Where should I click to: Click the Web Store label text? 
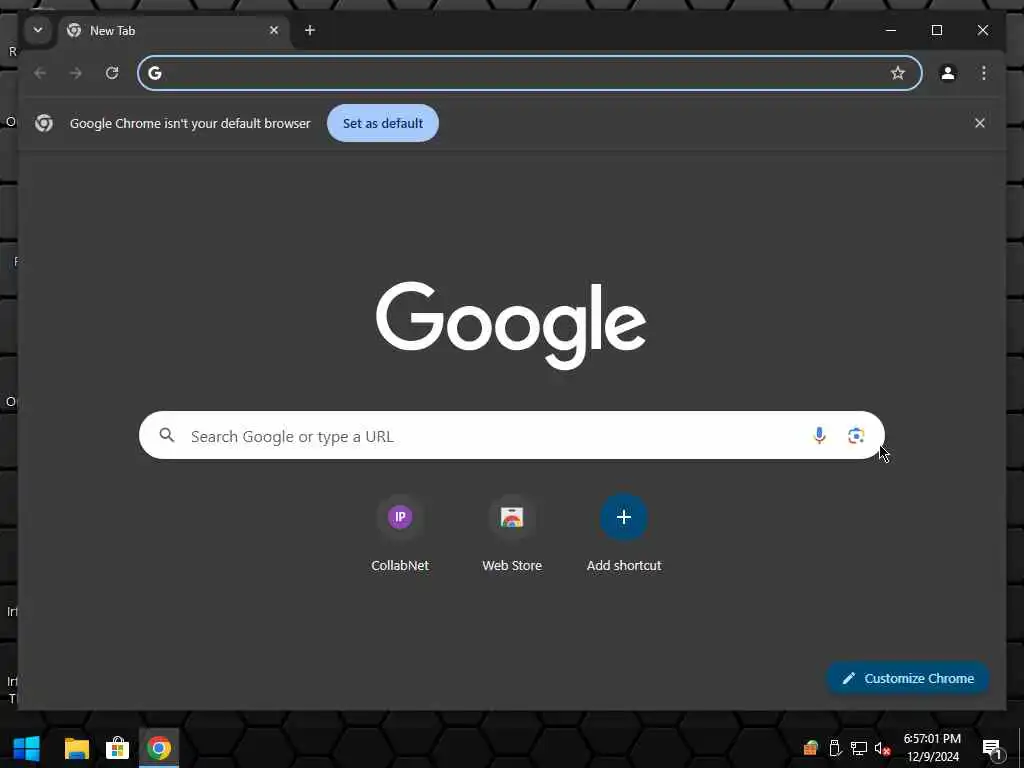click(512, 566)
